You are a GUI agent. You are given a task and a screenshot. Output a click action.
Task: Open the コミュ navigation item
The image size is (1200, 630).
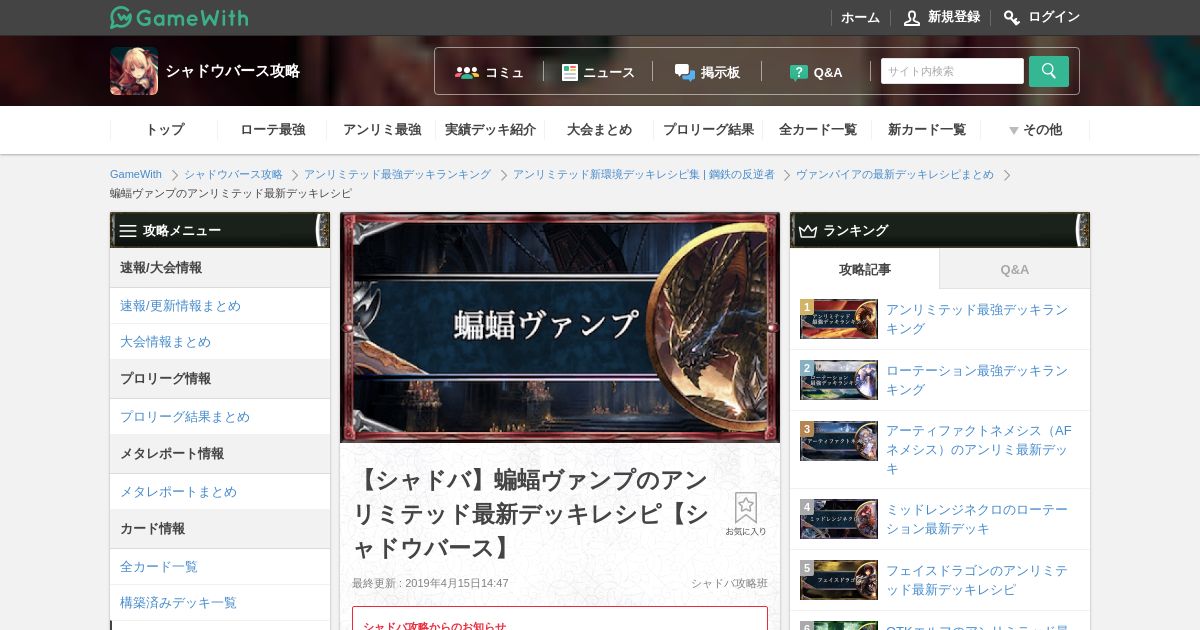(x=489, y=72)
